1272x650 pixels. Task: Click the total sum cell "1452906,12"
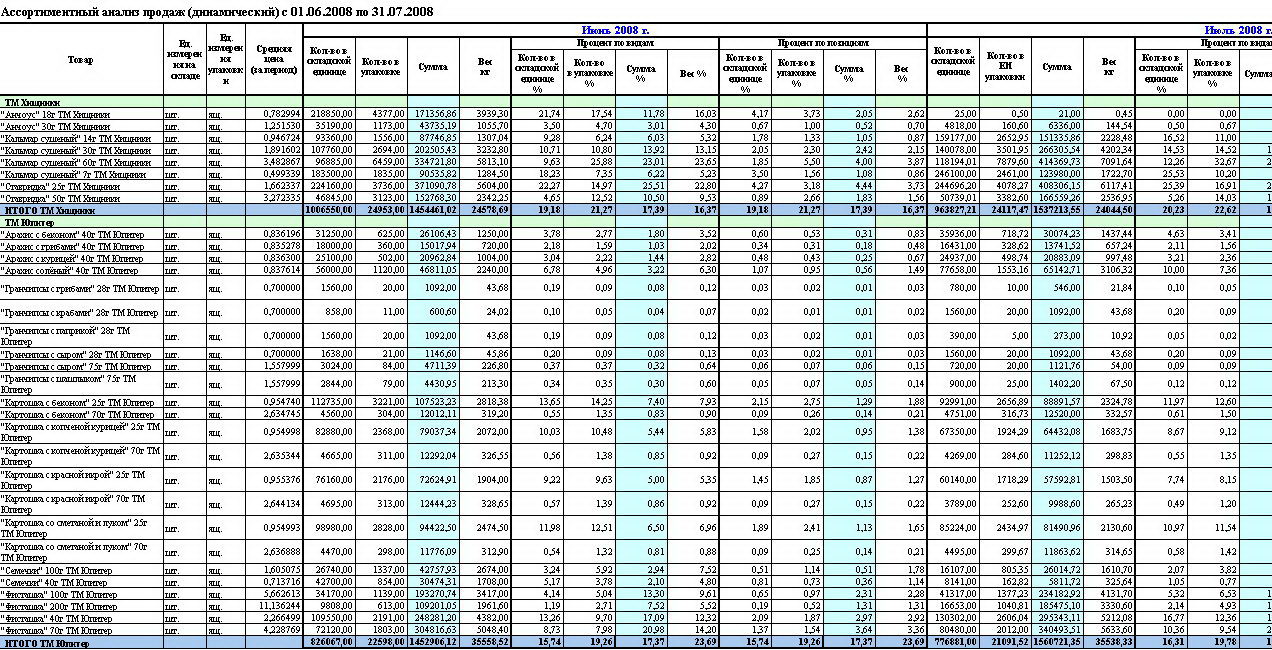point(433,641)
